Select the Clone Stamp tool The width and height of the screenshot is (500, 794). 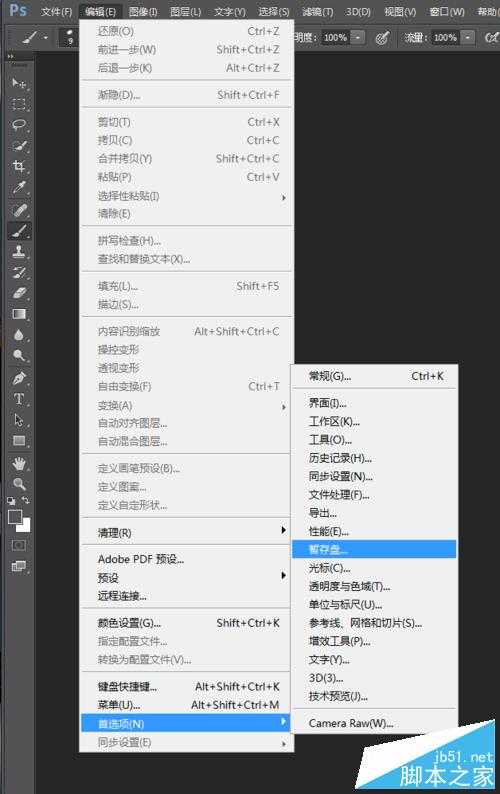click(x=19, y=252)
